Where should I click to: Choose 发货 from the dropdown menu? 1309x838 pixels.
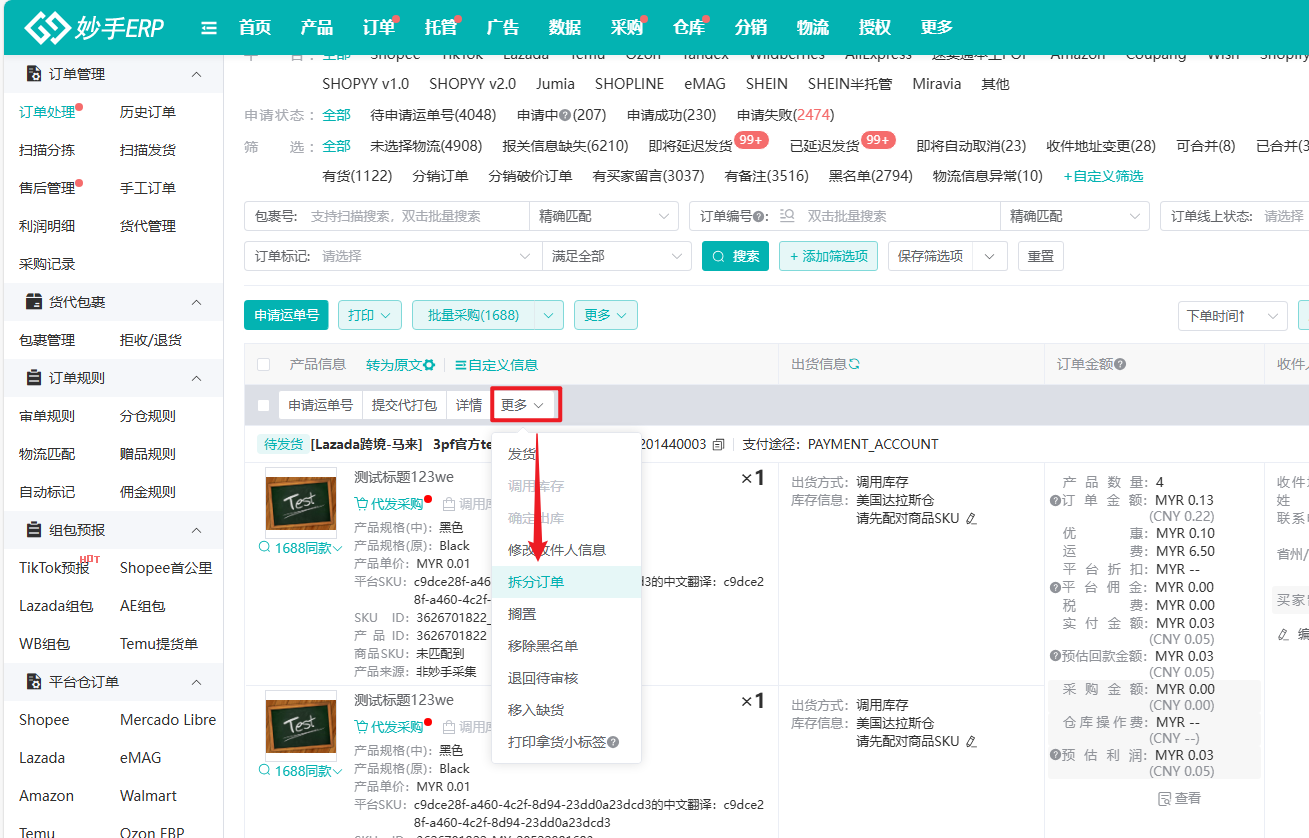(x=566, y=454)
